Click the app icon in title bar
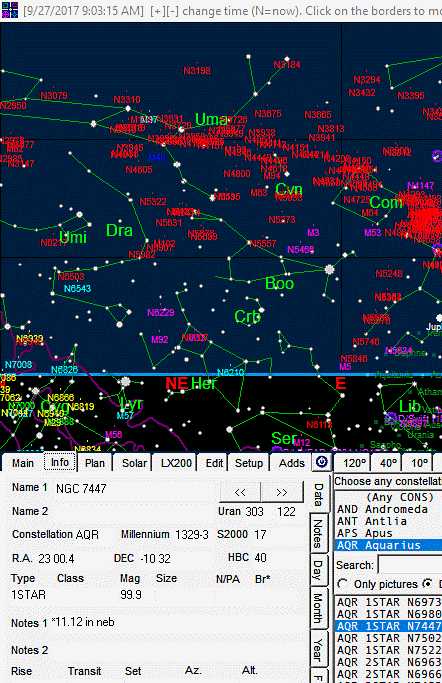 pos(10,10)
